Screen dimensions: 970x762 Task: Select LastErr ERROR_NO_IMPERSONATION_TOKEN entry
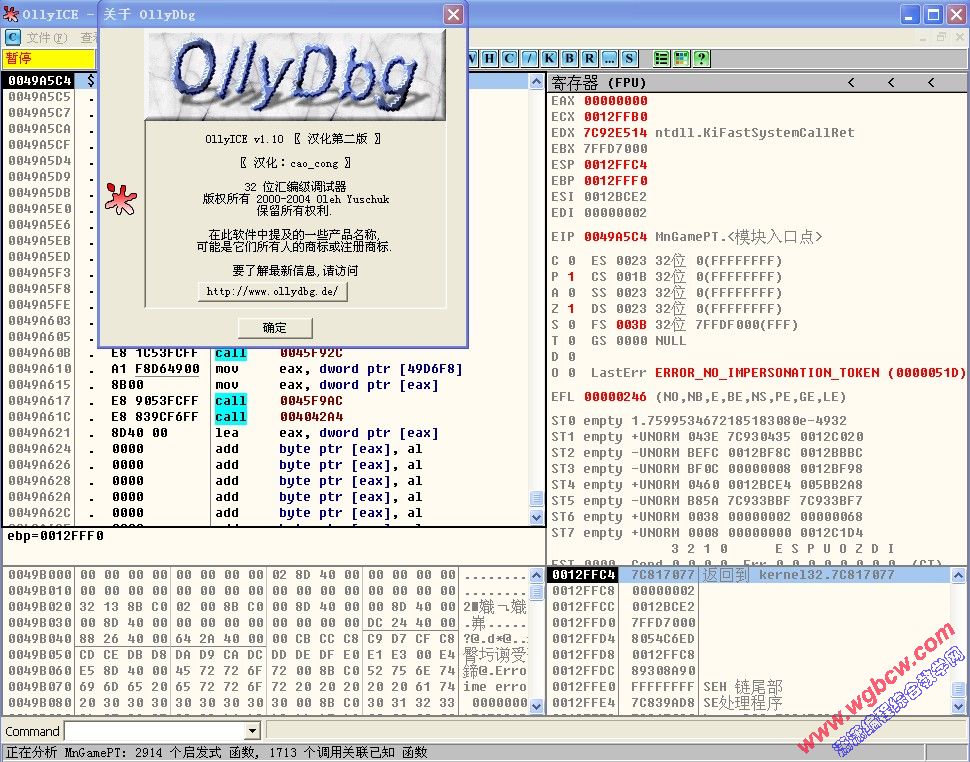pos(810,373)
